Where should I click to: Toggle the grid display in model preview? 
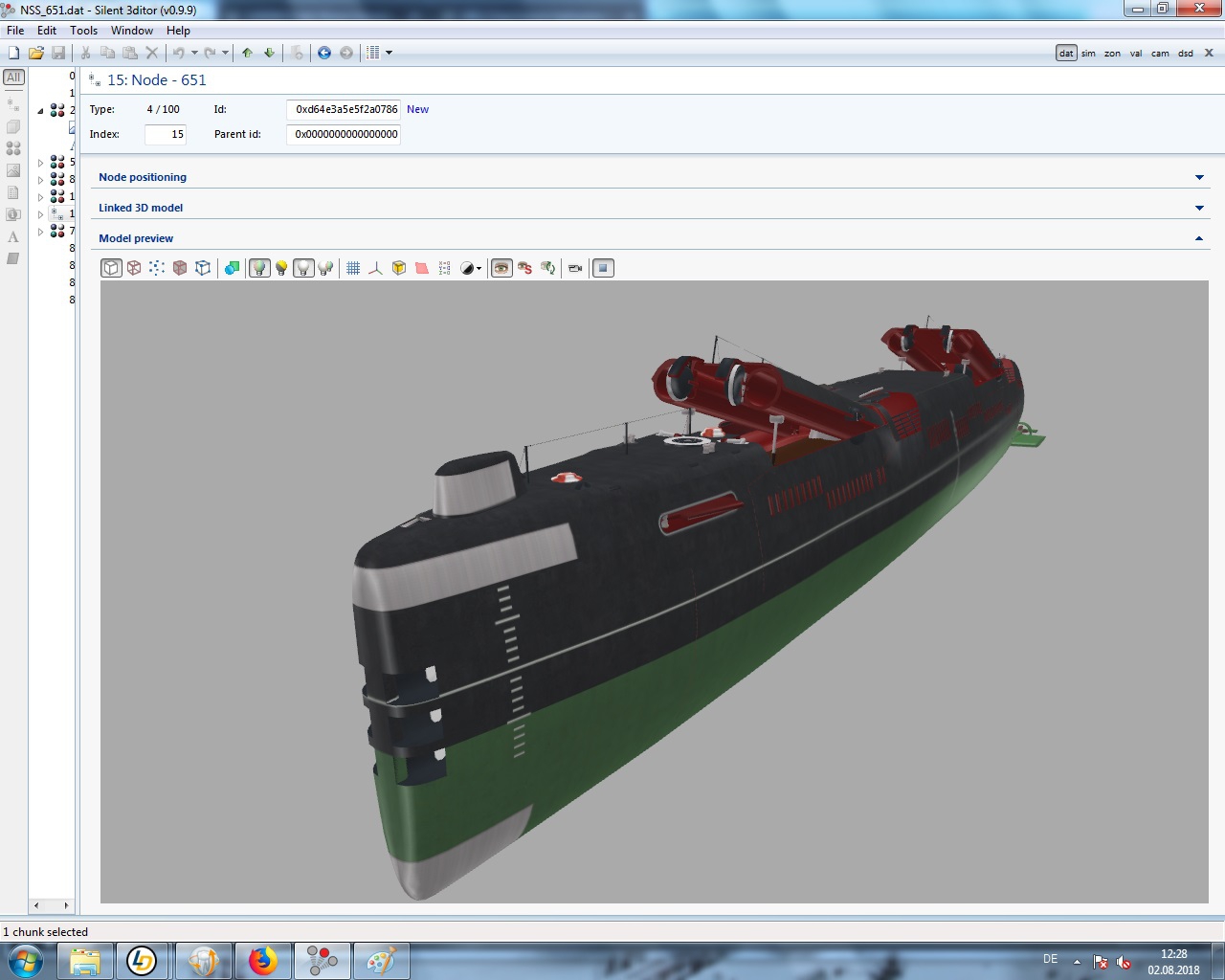(353, 268)
